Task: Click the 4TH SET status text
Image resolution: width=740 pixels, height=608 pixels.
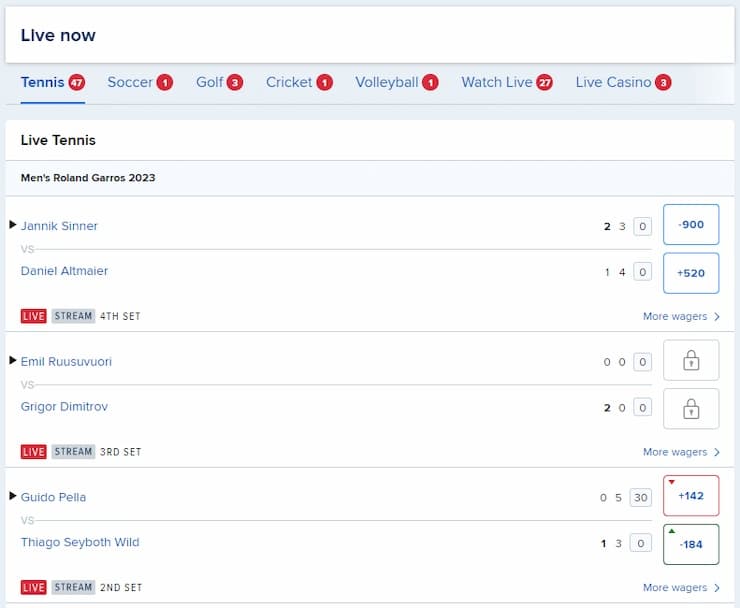Action: pos(120,316)
